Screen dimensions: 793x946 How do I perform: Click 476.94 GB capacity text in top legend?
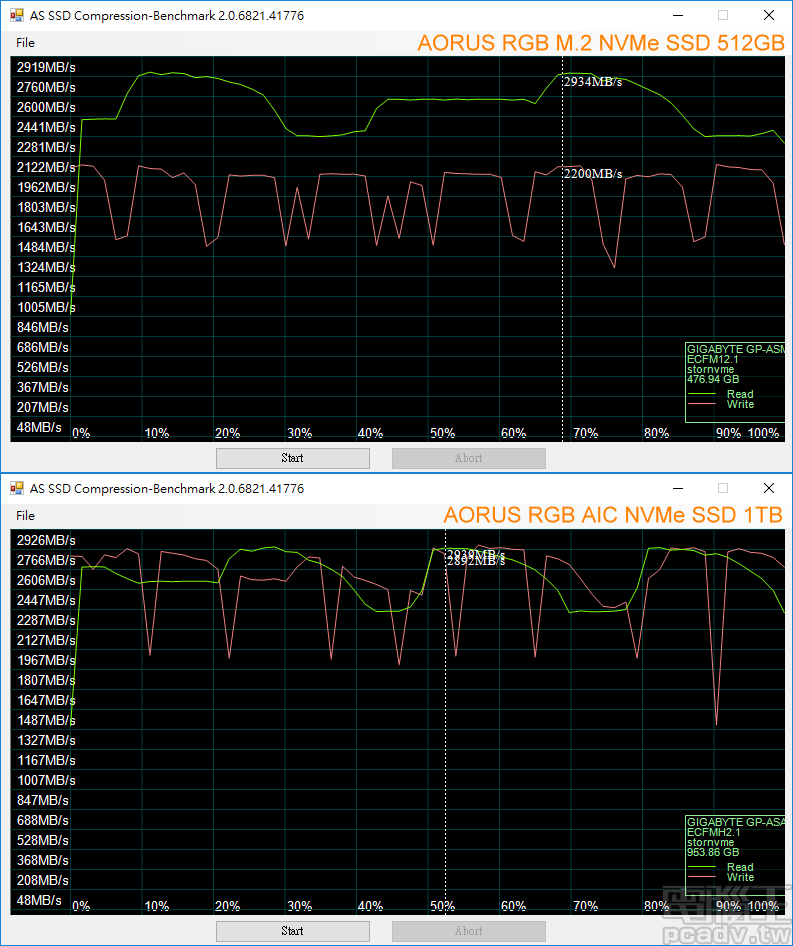pyautogui.click(x=713, y=379)
